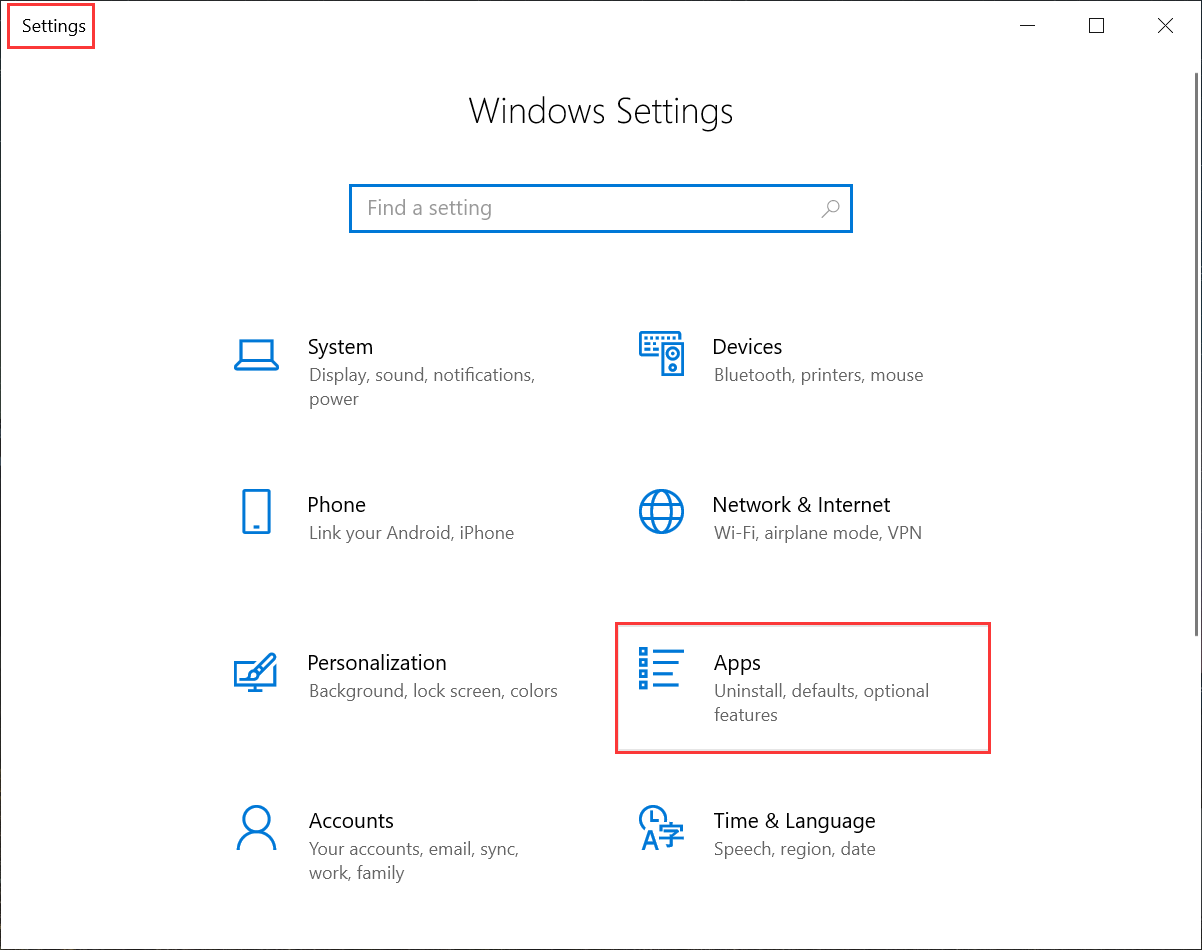Click the Phone icon
This screenshot has height=950, width=1202.
pyautogui.click(x=256, y=511)
